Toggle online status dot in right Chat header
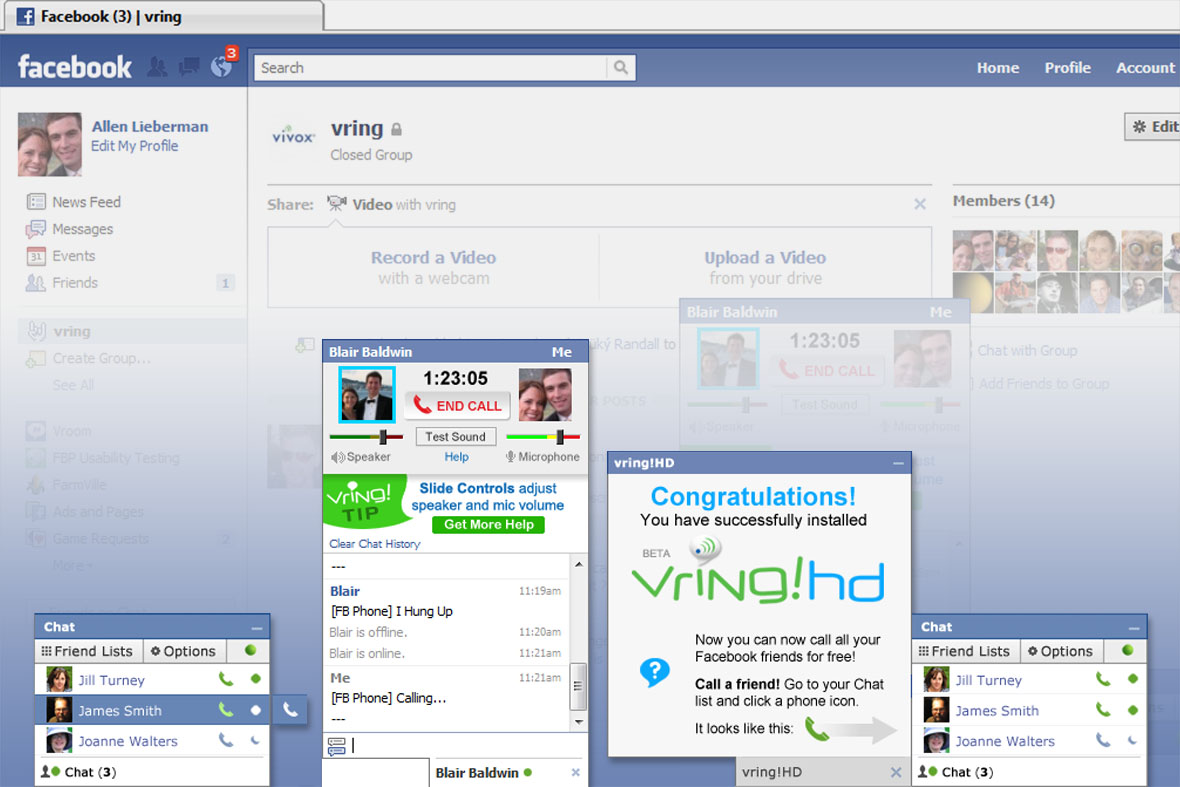Screen dimensions: 1180x787 pyautogui.click(x=1127, y=650)
